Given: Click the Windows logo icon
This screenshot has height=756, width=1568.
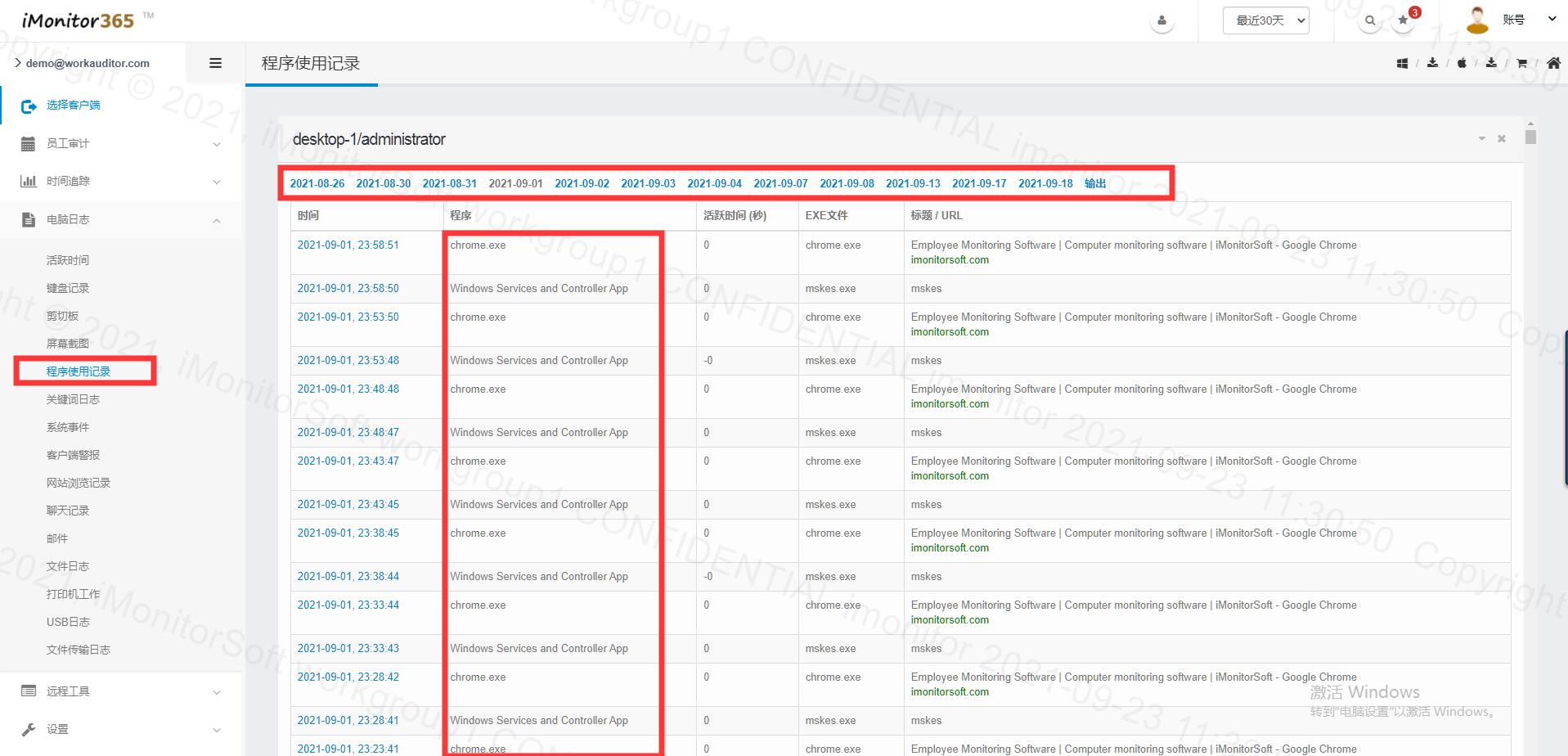Looking at the screenshot, I should [1402, 63].
